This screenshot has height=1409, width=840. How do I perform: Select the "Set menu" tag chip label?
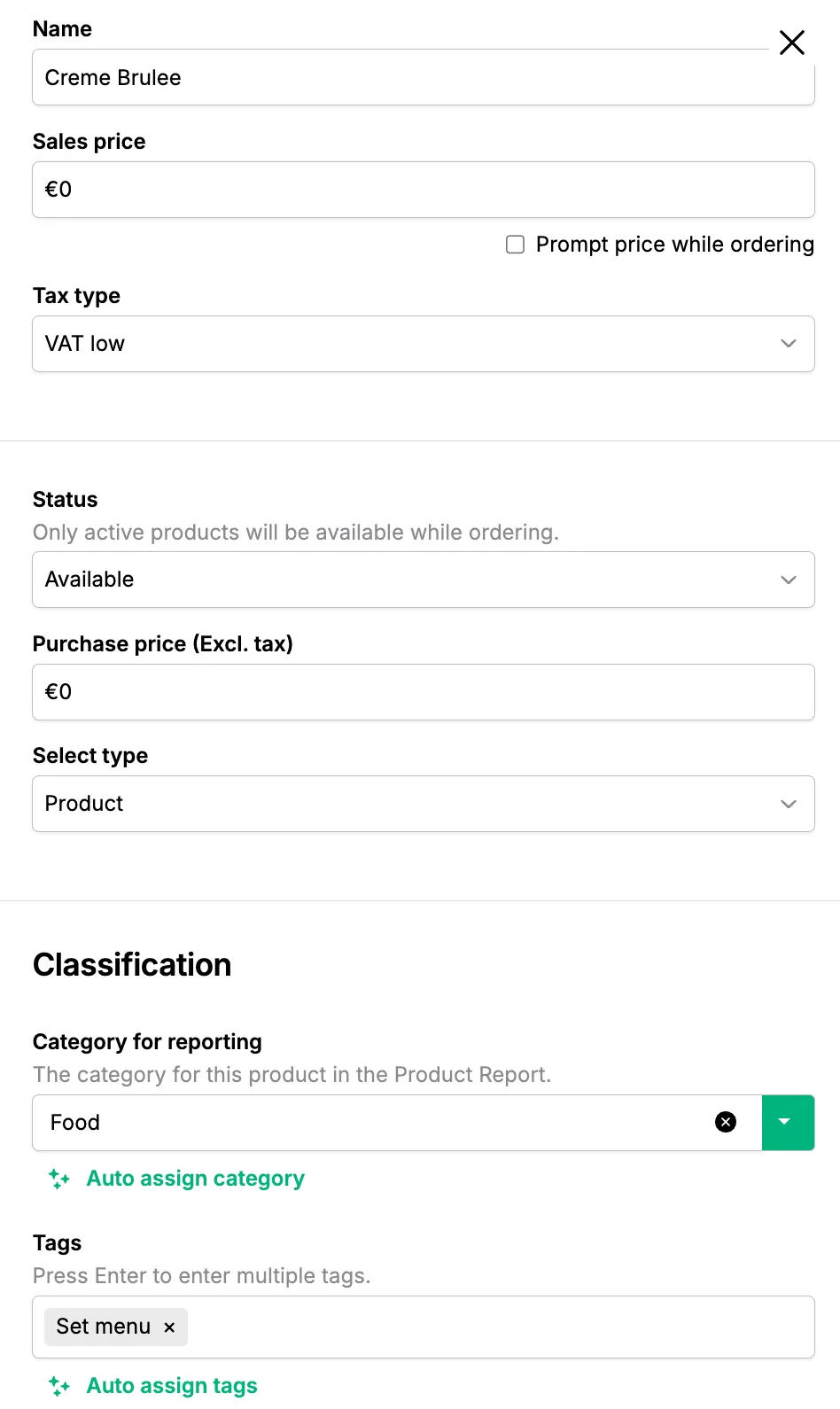point(103,1327)
